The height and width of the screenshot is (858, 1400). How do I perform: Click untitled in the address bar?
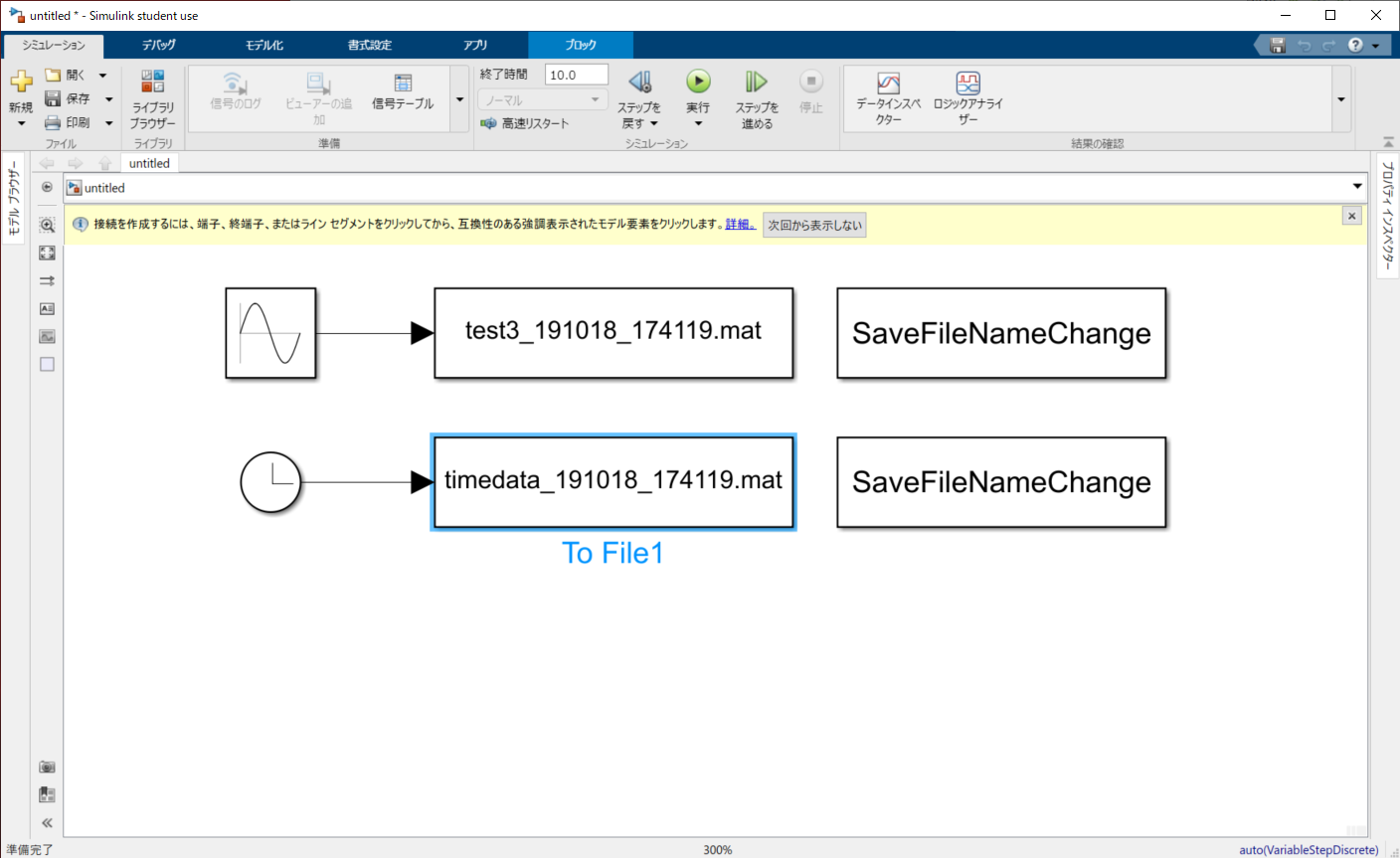point(104,188)
